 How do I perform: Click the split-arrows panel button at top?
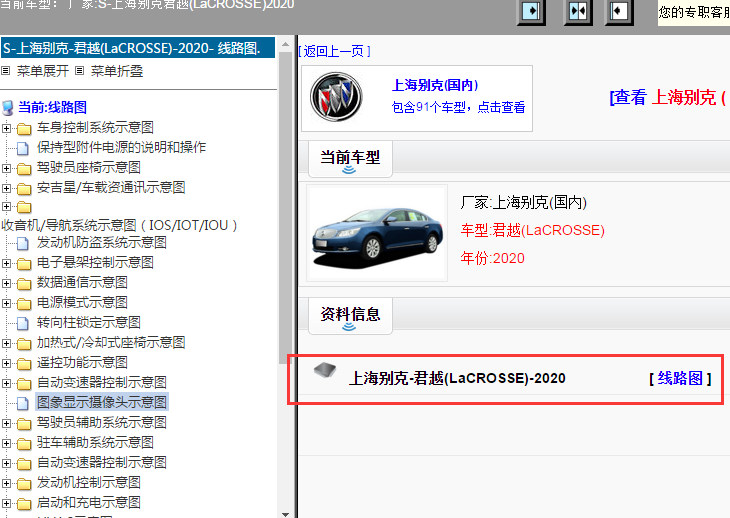(578, 11)
